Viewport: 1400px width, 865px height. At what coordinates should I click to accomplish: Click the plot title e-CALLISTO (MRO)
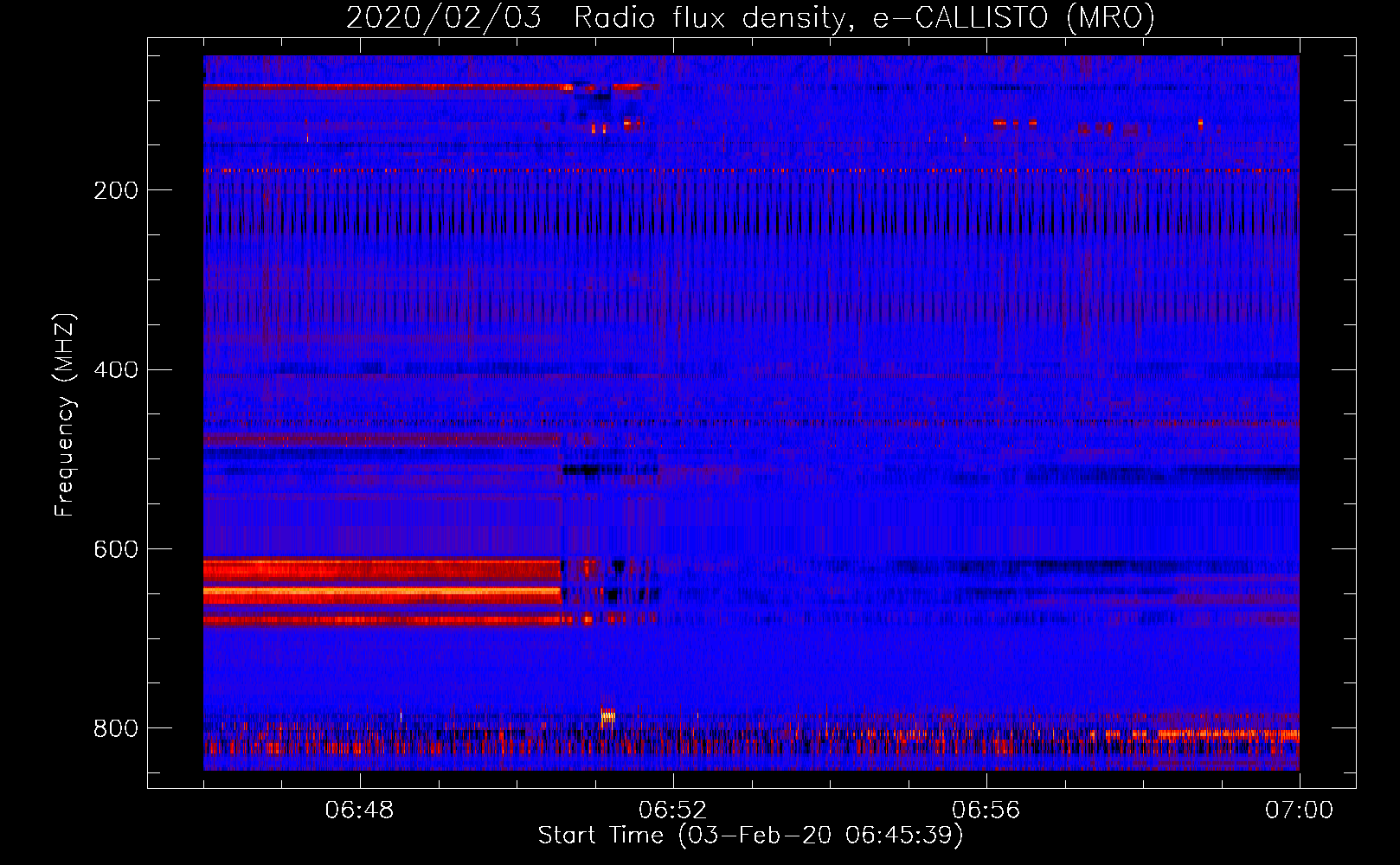pyautogui.click(x=750, y=17)
